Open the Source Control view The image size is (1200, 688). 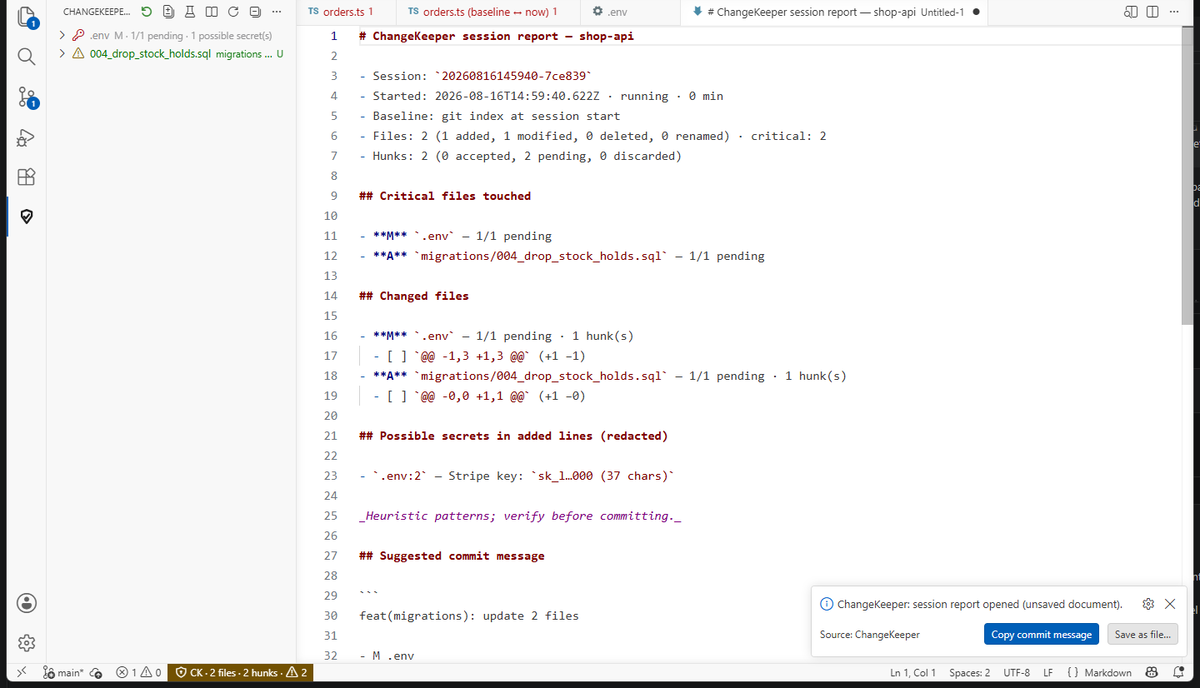pyautogui.click(x=27, y=97)
